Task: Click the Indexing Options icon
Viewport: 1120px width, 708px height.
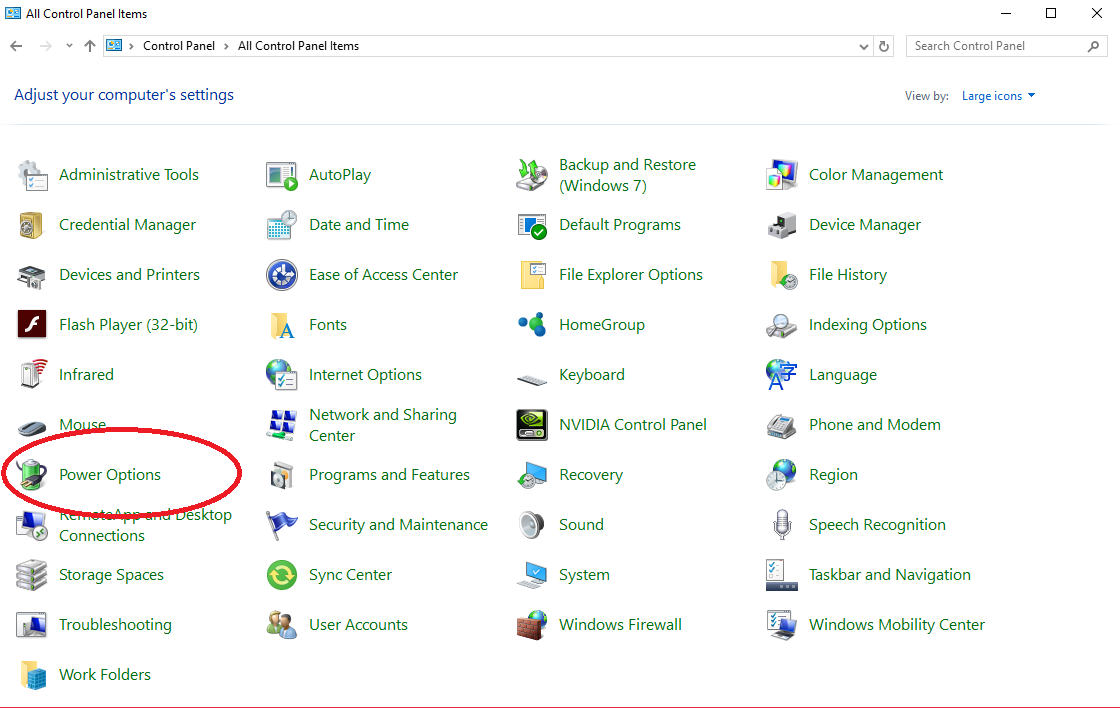Action: click(x=781, y=325)
